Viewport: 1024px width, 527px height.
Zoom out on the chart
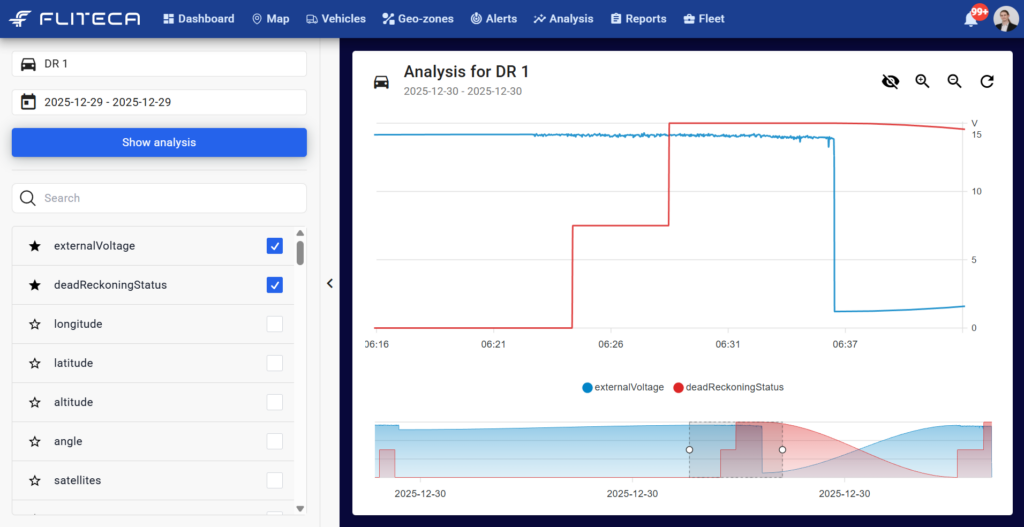tap(954, 81)
